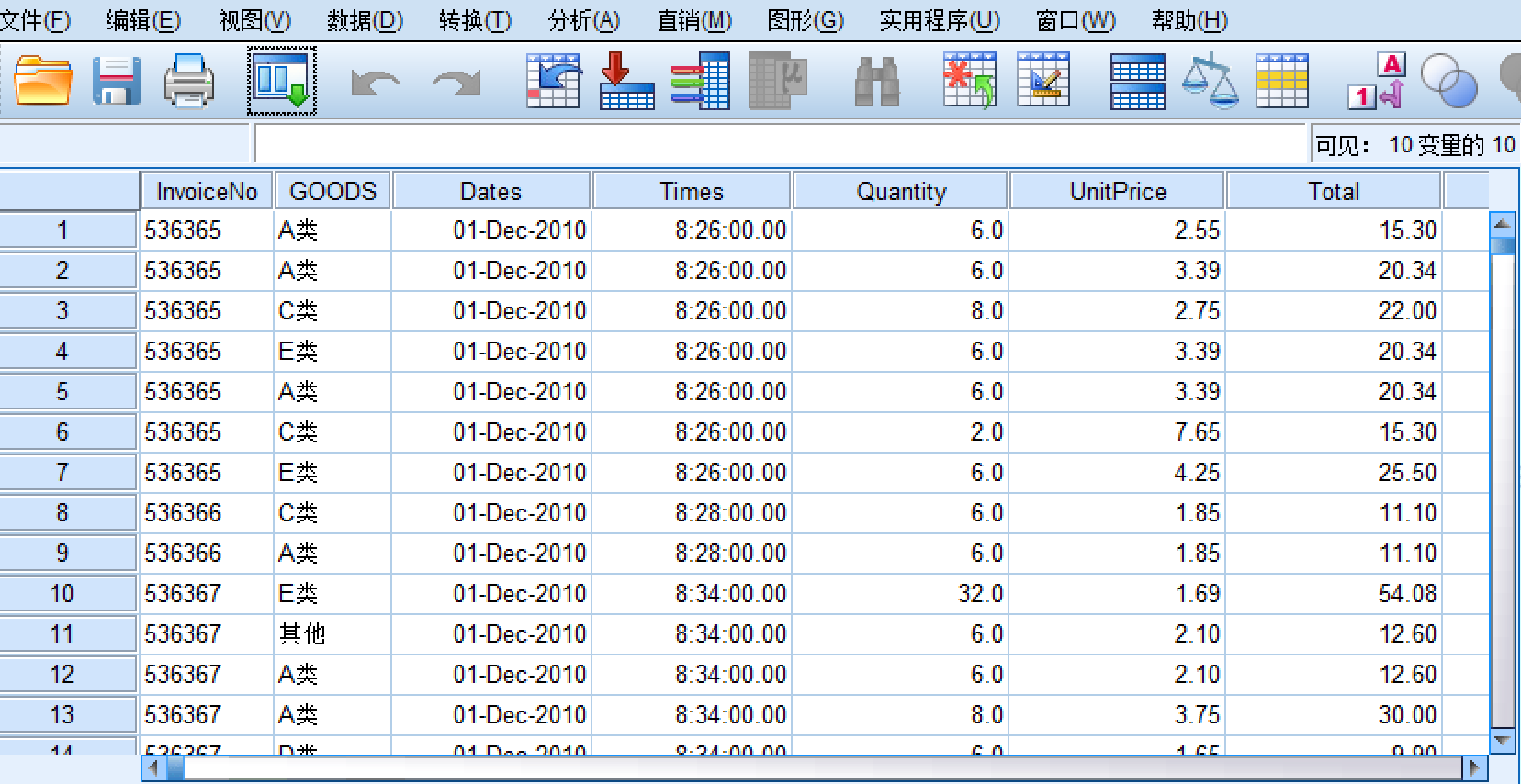Open the 直销(M) menu
The width and height of the screenshot is (1521, 784).
pyautogui.click(x=695, y=20)
